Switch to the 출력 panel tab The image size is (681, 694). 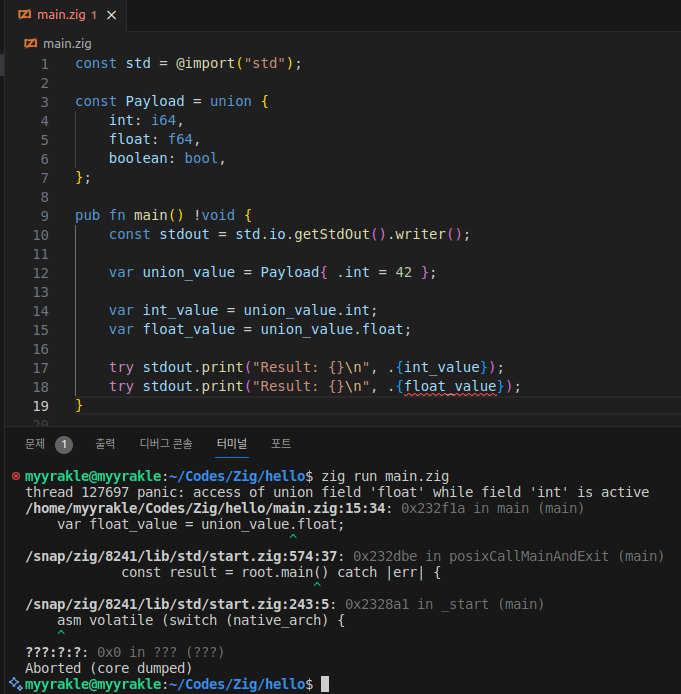point(105,444)
